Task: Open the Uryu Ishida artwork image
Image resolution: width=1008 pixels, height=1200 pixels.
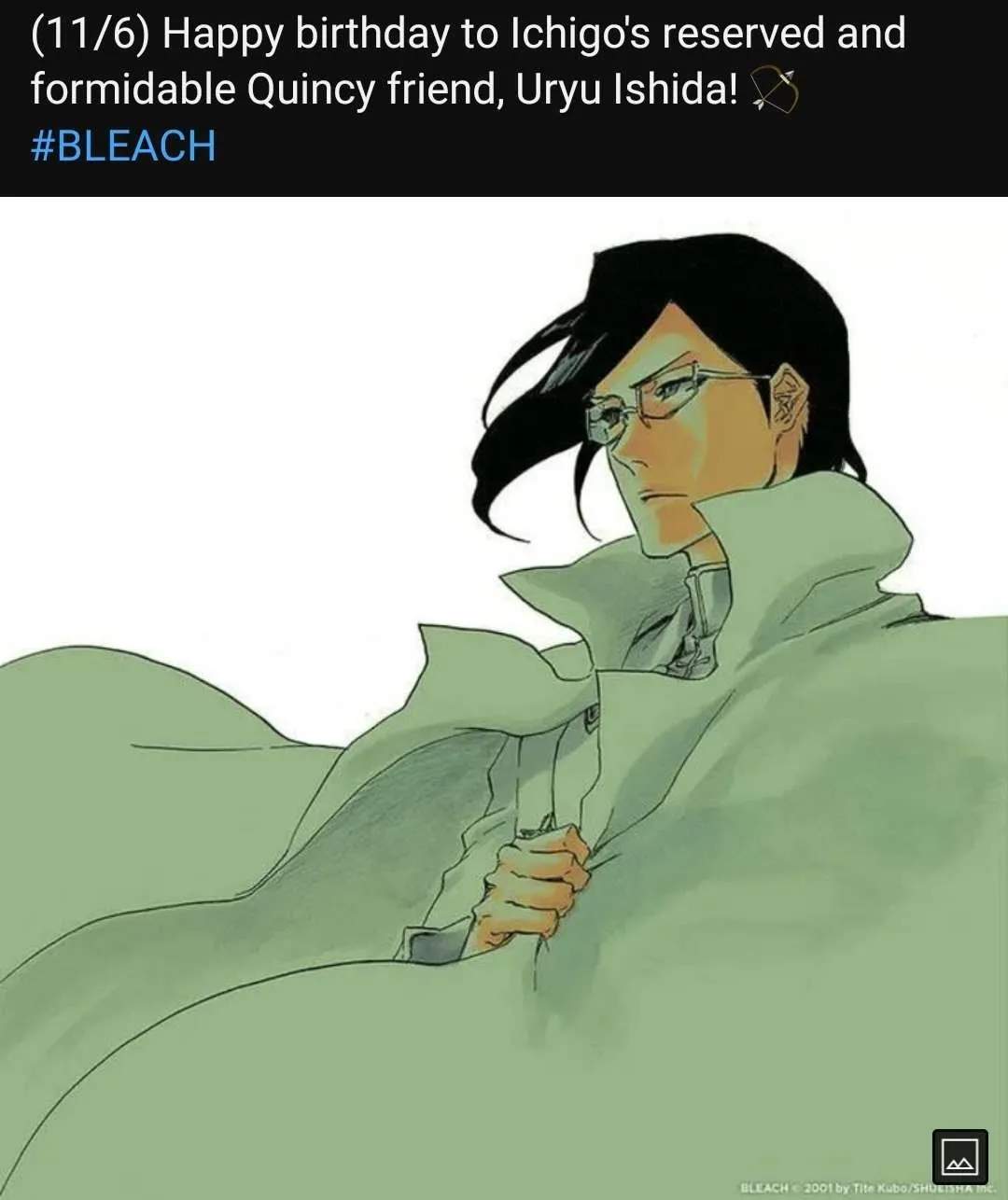Action: point(504,698)
